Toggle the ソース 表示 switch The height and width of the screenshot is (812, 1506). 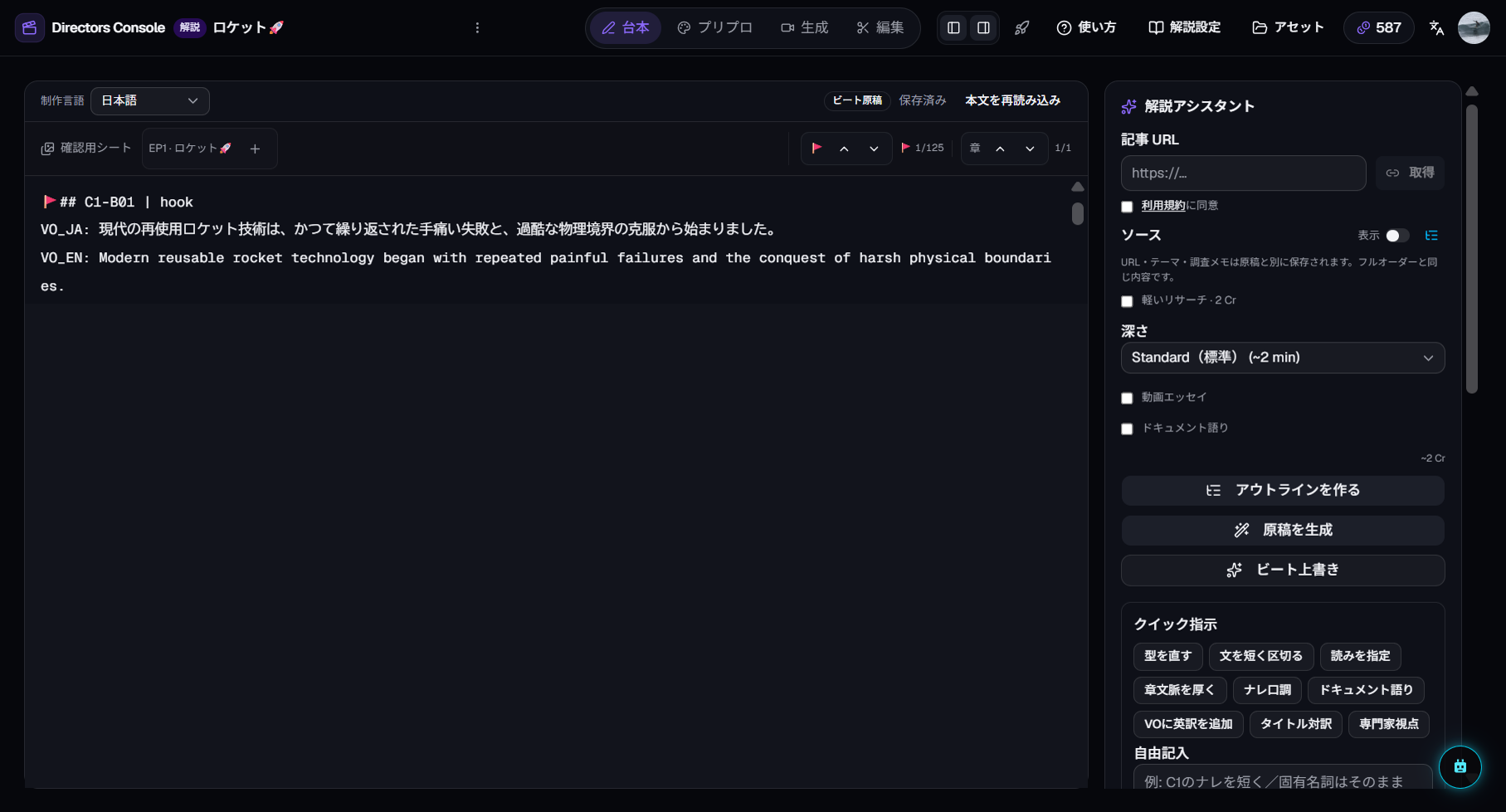tap(1396, 236)
